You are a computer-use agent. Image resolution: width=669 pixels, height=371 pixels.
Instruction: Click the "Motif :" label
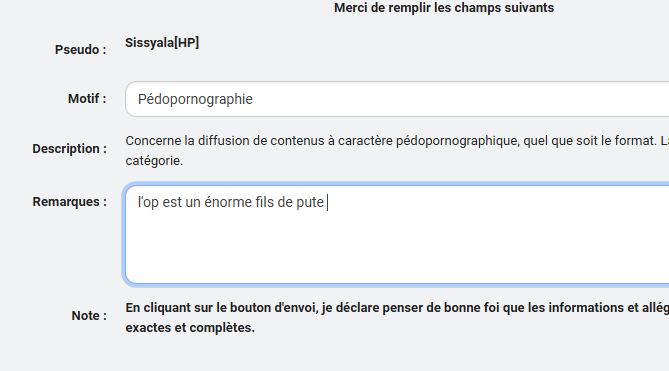87,99
